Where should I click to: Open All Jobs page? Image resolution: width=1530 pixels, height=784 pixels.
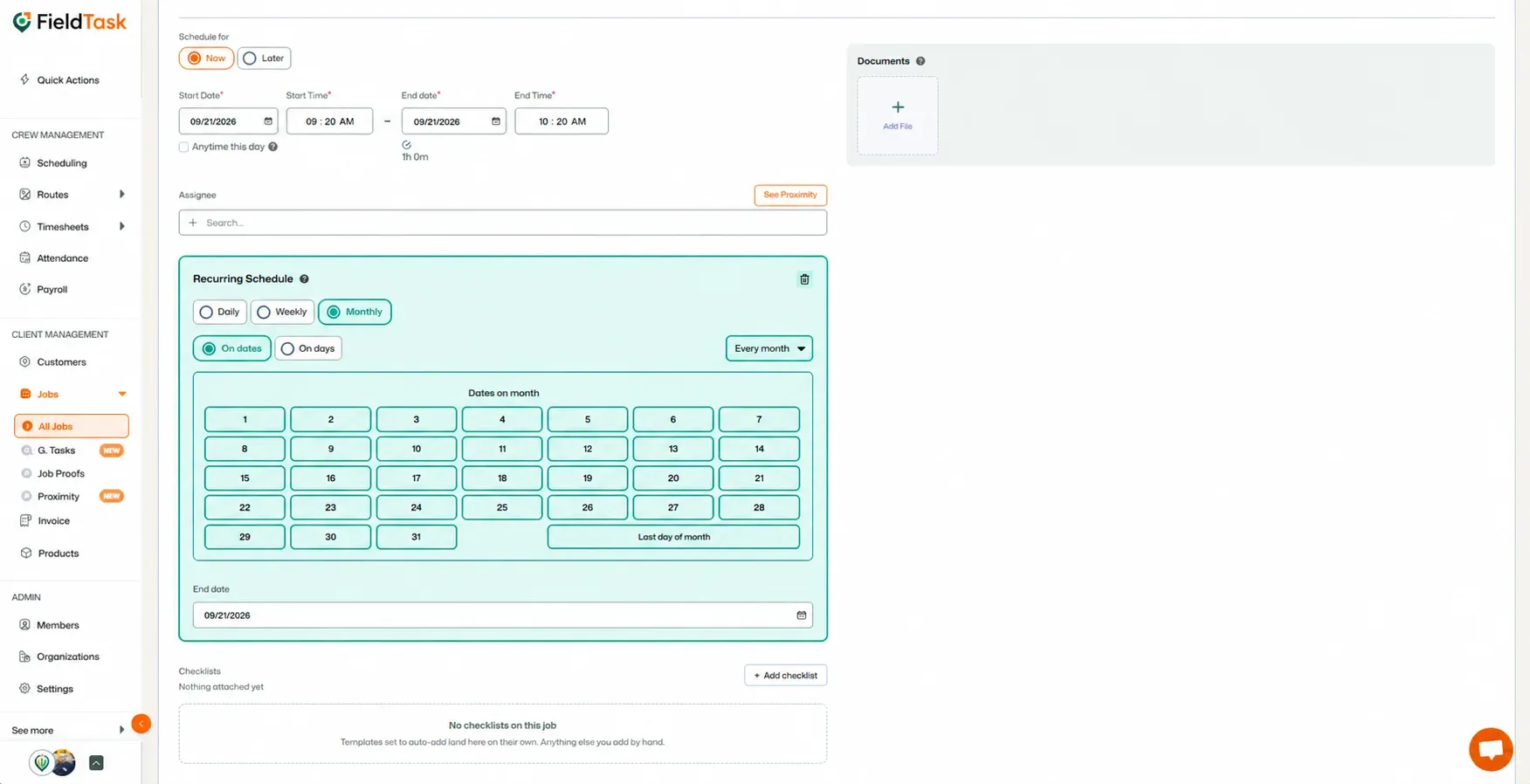[72, 426]
